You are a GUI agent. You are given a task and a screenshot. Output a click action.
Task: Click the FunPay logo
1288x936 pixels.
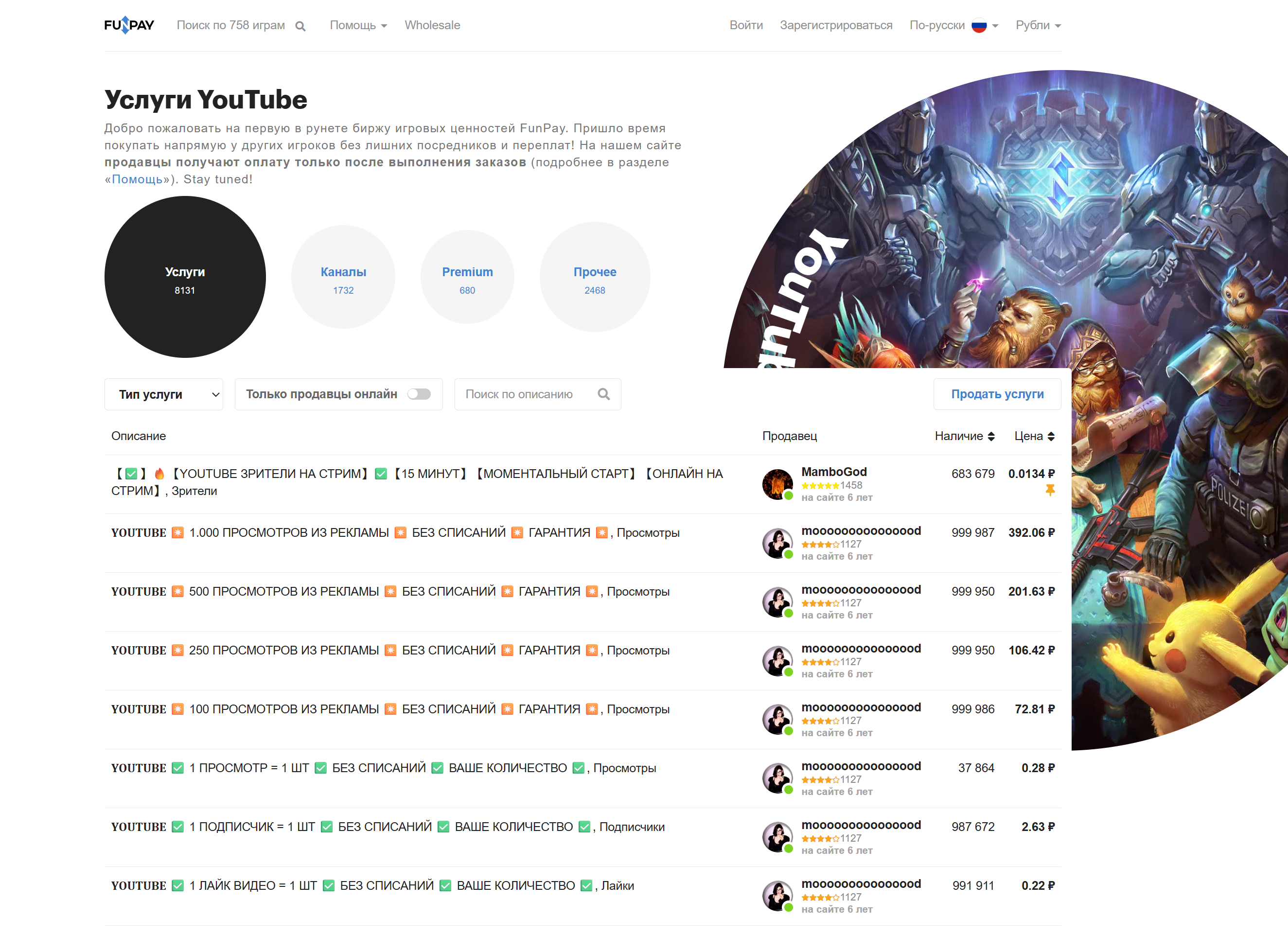click(x=129, y=25)
